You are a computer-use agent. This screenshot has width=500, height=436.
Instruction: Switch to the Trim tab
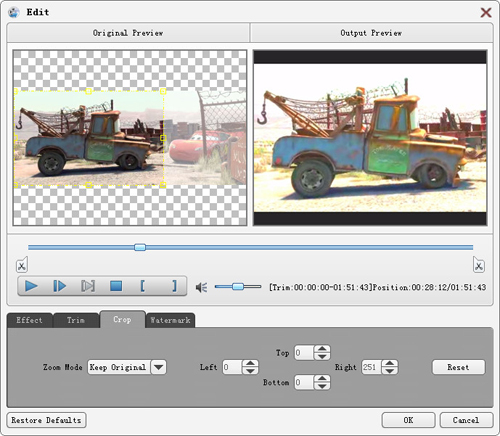(x=76, y=320)
